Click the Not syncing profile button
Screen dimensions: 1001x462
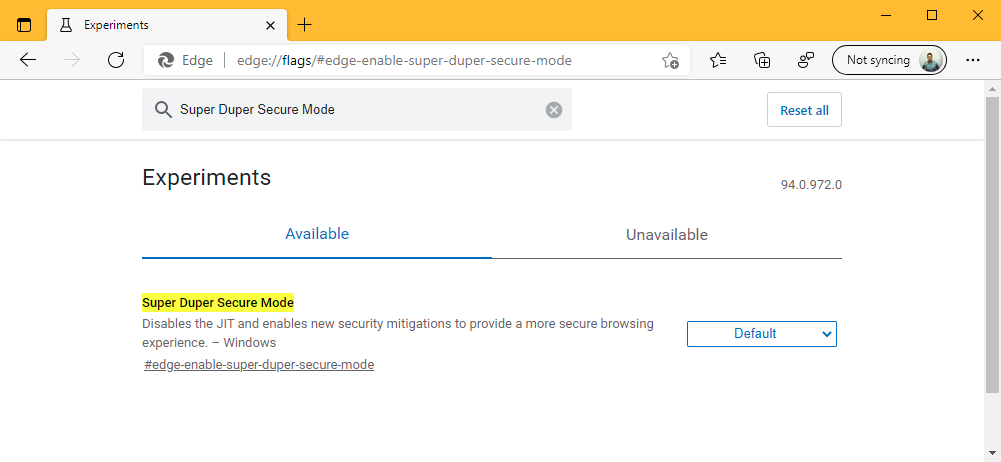pos(889,60)
